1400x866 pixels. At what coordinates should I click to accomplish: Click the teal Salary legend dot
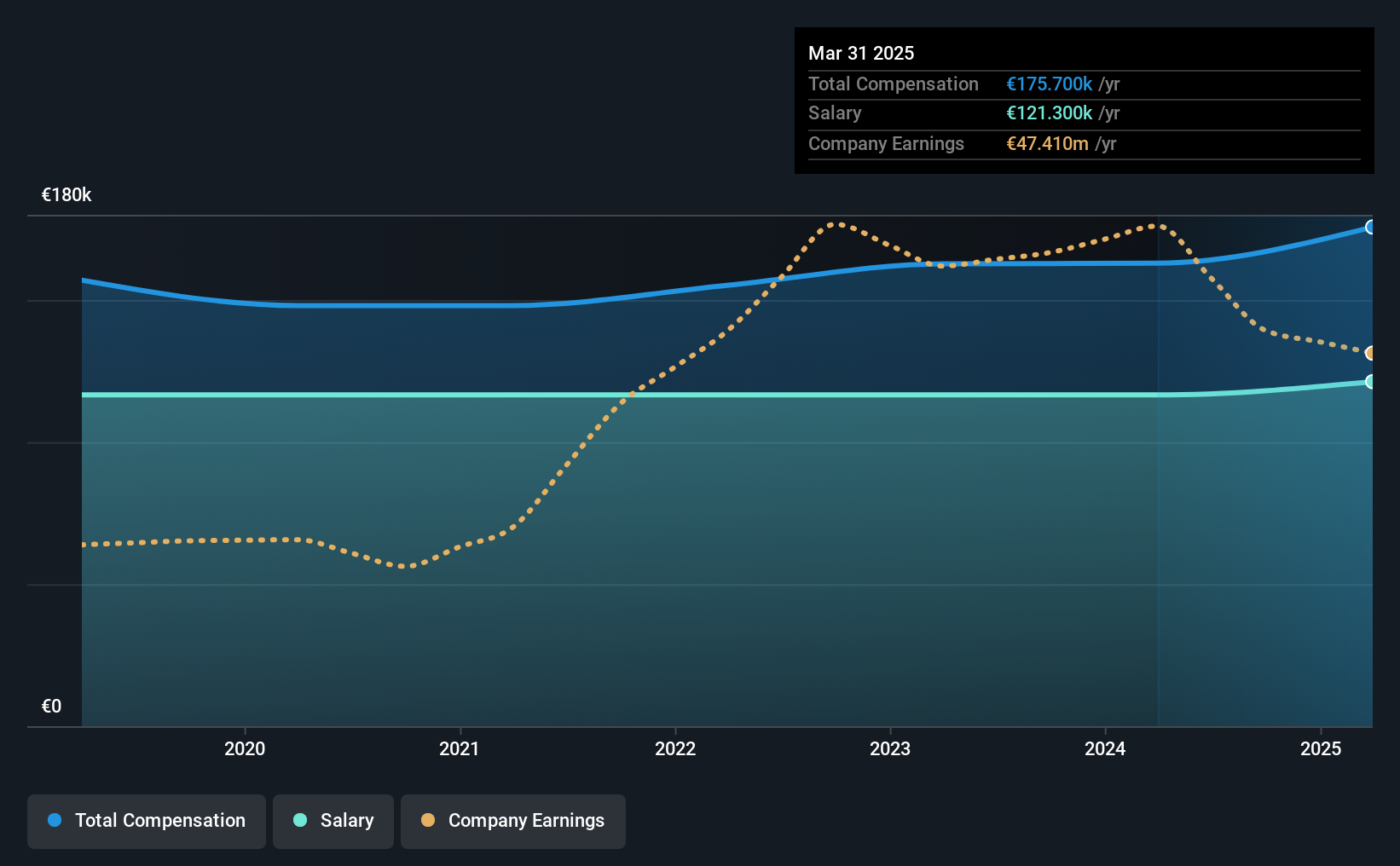[x=300, y=820]
